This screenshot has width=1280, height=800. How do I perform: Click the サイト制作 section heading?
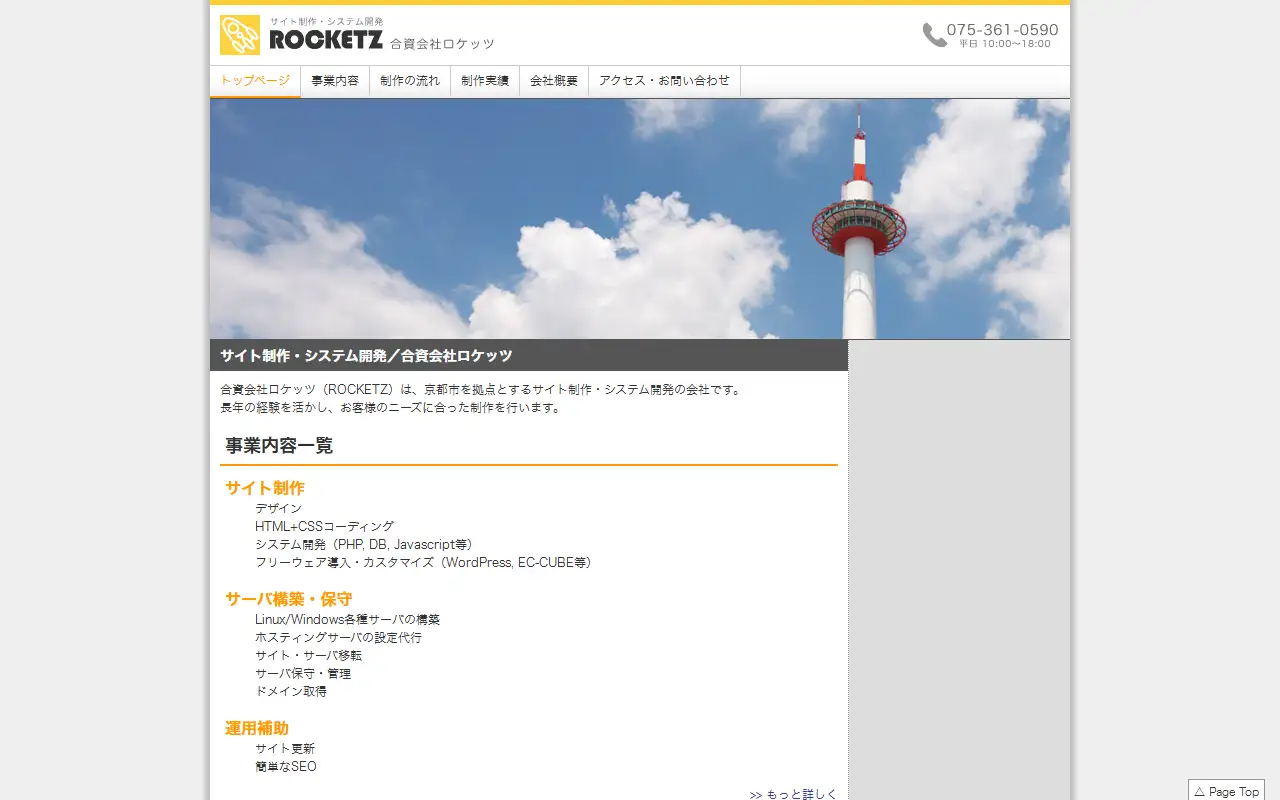(x=265, y=488)
